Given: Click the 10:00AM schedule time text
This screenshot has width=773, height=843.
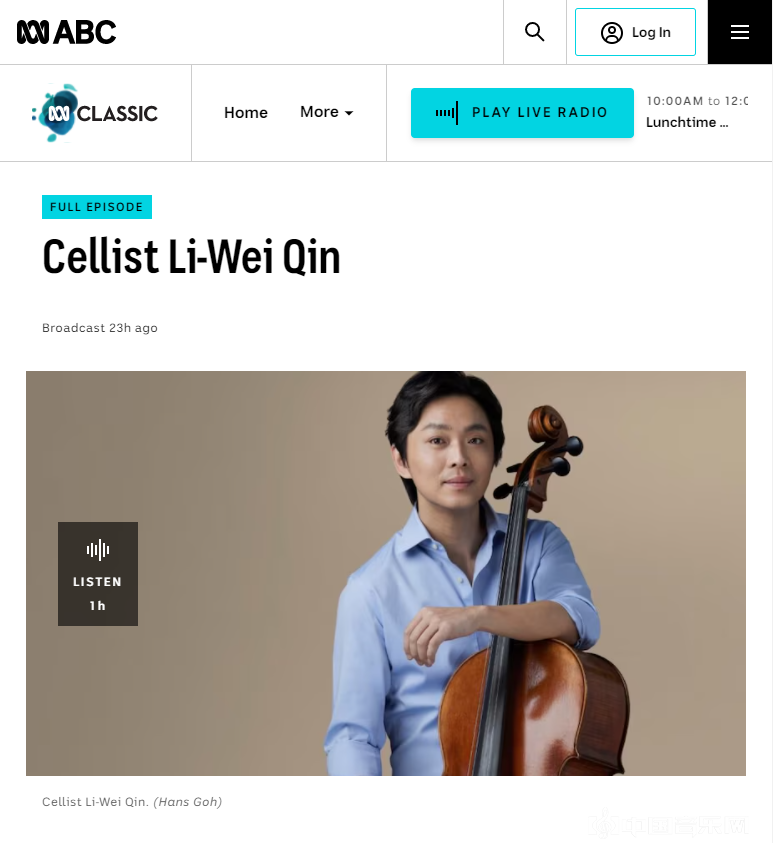Looking at the screenshot, I should coord(675,101).
